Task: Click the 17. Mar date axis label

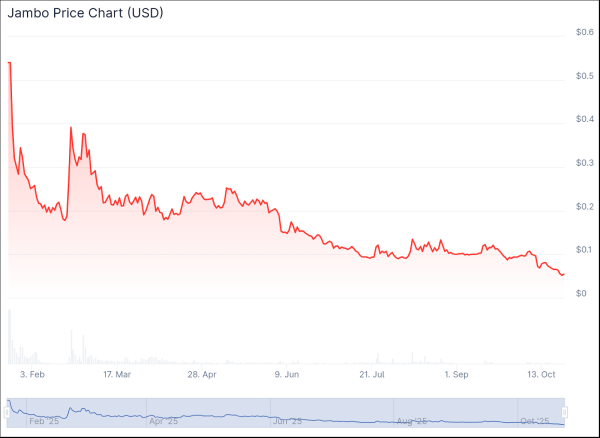Action: pyautogui.click(x=116, y=375)
